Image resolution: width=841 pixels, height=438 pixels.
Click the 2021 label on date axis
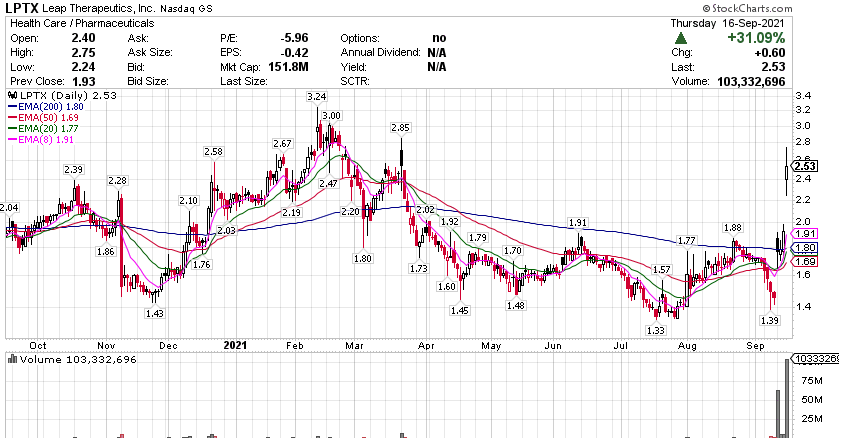235,345
